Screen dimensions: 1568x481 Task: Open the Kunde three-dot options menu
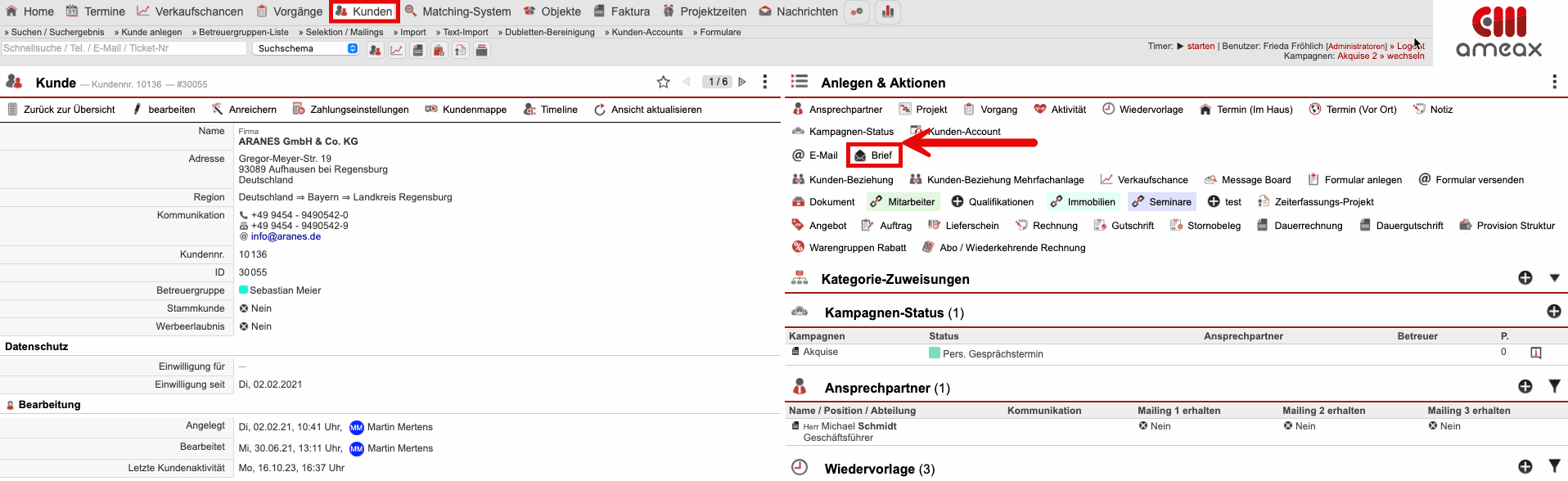coord(764,82)
